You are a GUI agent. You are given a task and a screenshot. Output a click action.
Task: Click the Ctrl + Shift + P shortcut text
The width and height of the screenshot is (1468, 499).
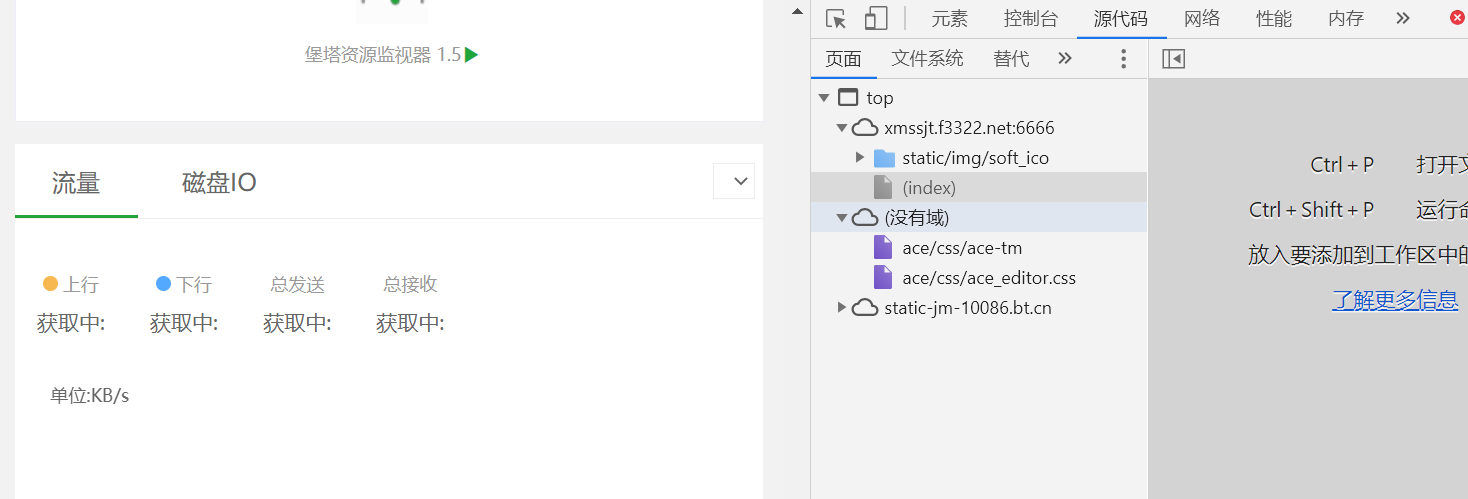1311,210
